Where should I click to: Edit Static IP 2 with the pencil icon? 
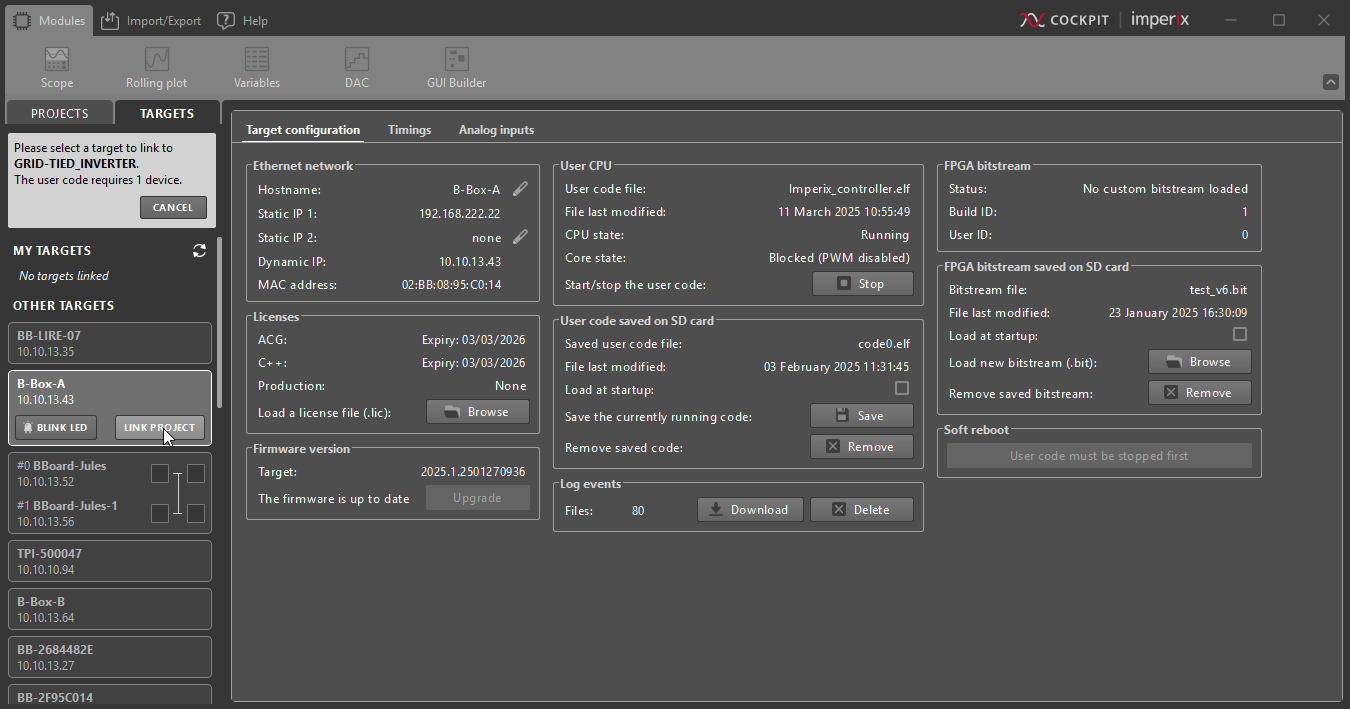tap(520, 237)
